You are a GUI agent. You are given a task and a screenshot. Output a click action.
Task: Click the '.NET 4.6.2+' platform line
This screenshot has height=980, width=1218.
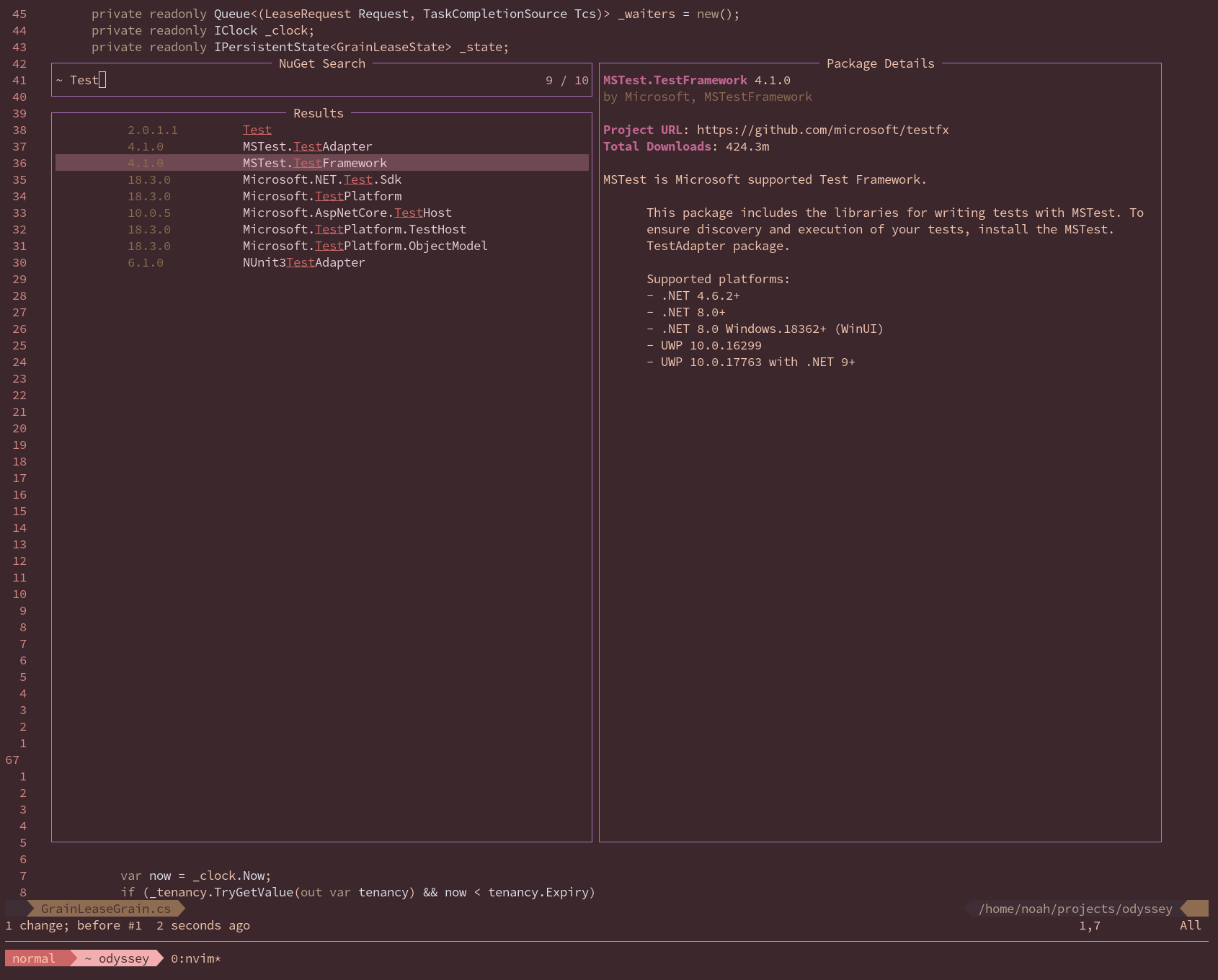click(693, 295)
